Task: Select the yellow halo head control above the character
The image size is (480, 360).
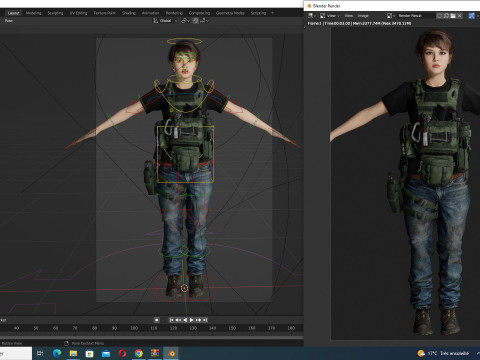Action: (184, 42)
